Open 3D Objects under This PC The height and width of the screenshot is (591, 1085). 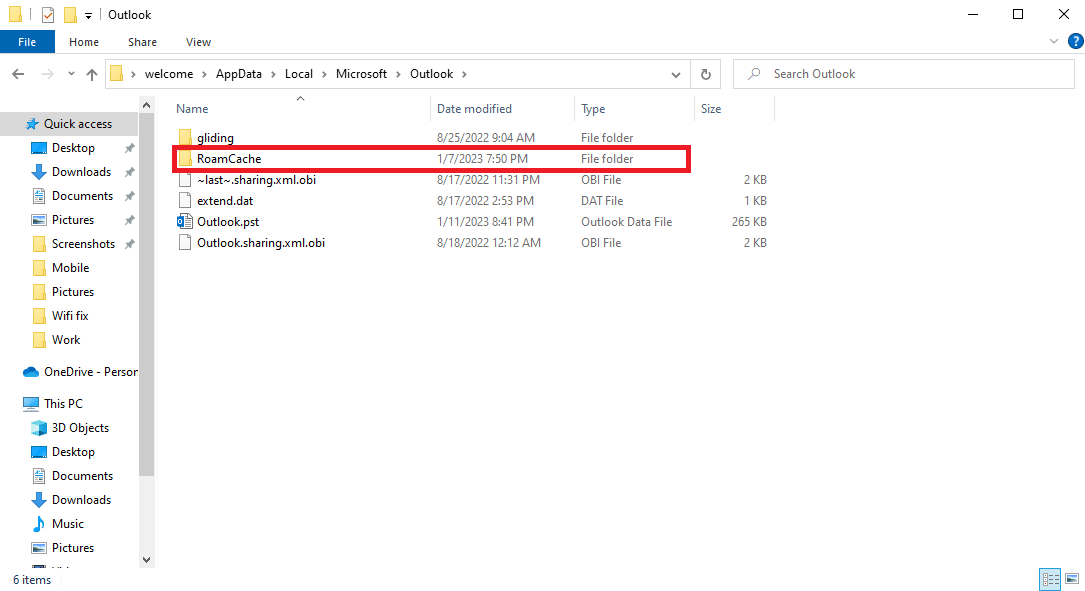[x=80, y=428]
